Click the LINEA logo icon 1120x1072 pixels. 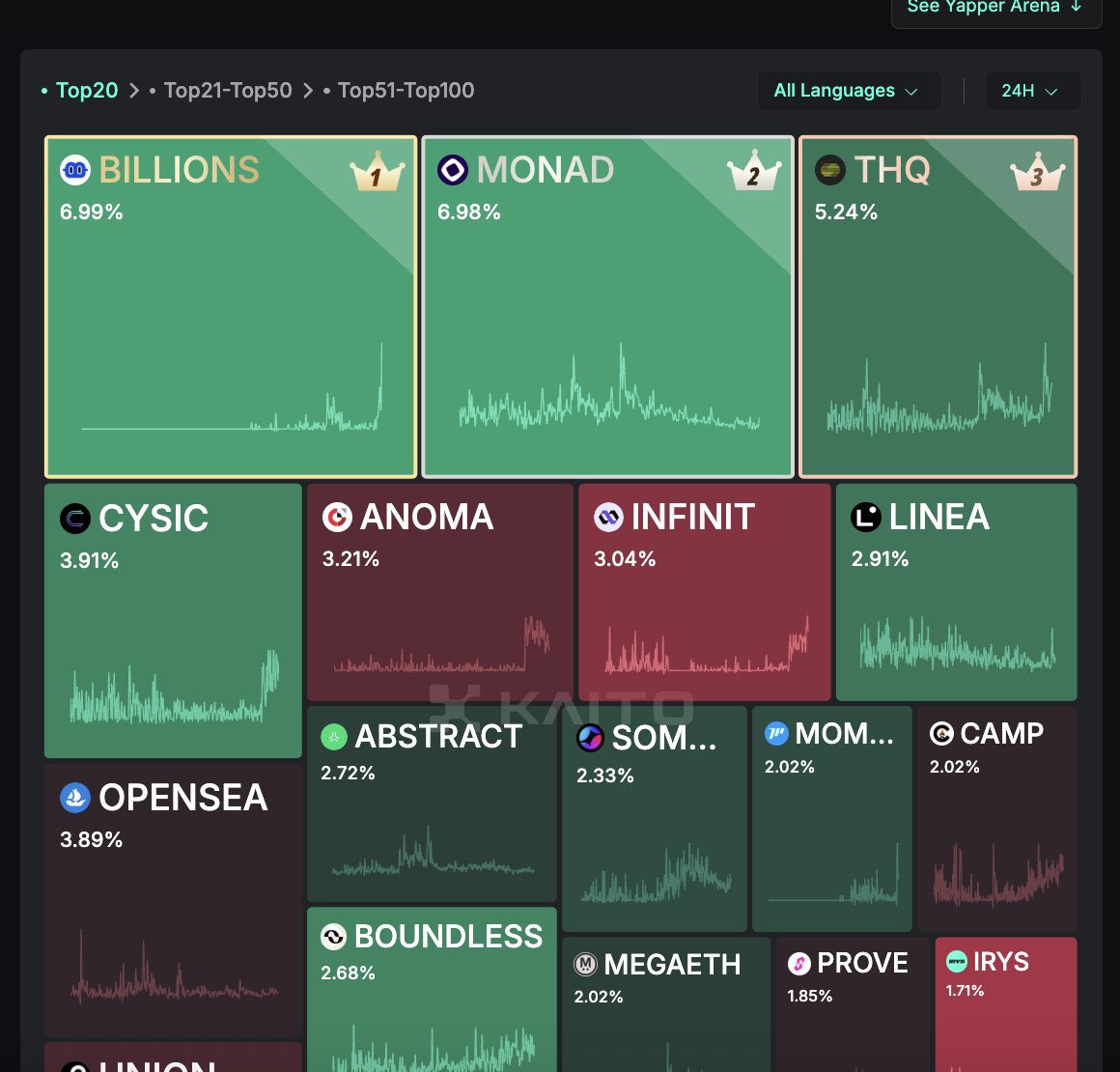pos(866,517)
